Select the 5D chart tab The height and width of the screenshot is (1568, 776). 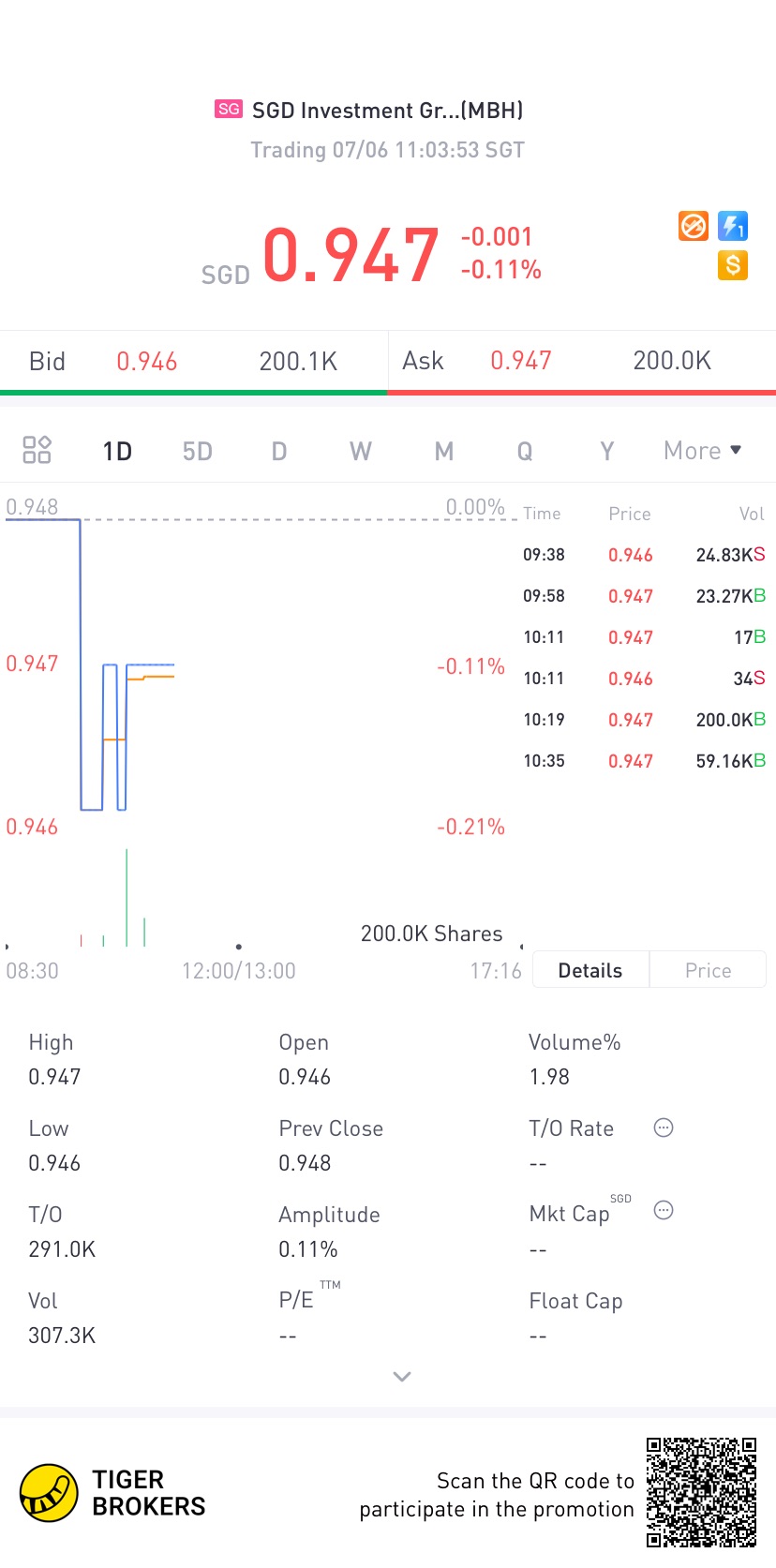click(x=197, y=452)
